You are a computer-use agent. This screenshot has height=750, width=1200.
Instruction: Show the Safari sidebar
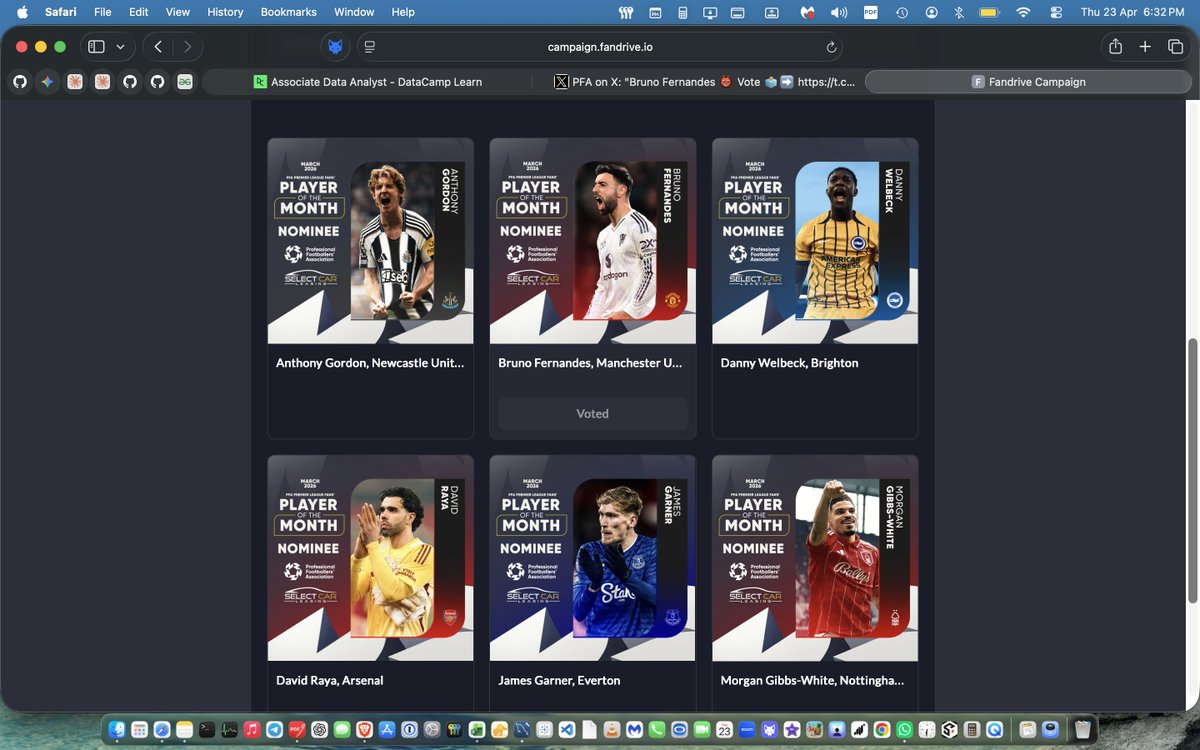coord(96,46)
